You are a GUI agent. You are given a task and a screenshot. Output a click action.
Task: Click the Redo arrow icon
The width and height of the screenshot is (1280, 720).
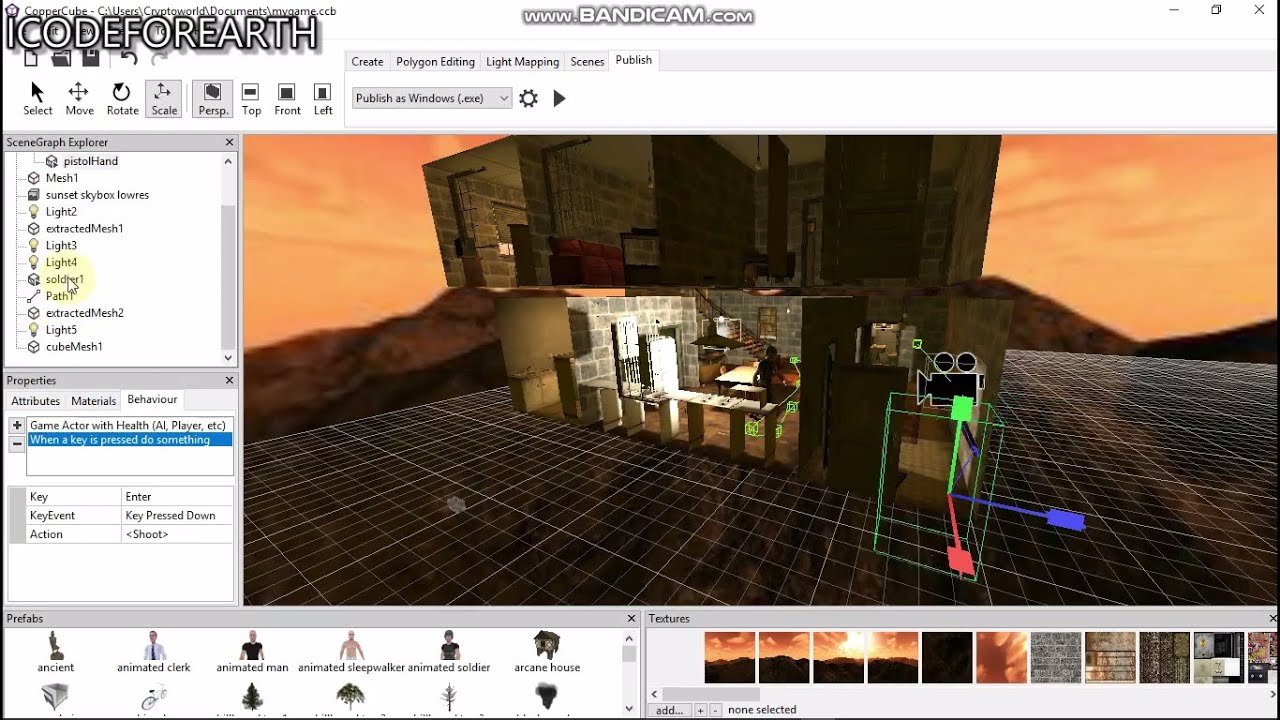[159, 58]
